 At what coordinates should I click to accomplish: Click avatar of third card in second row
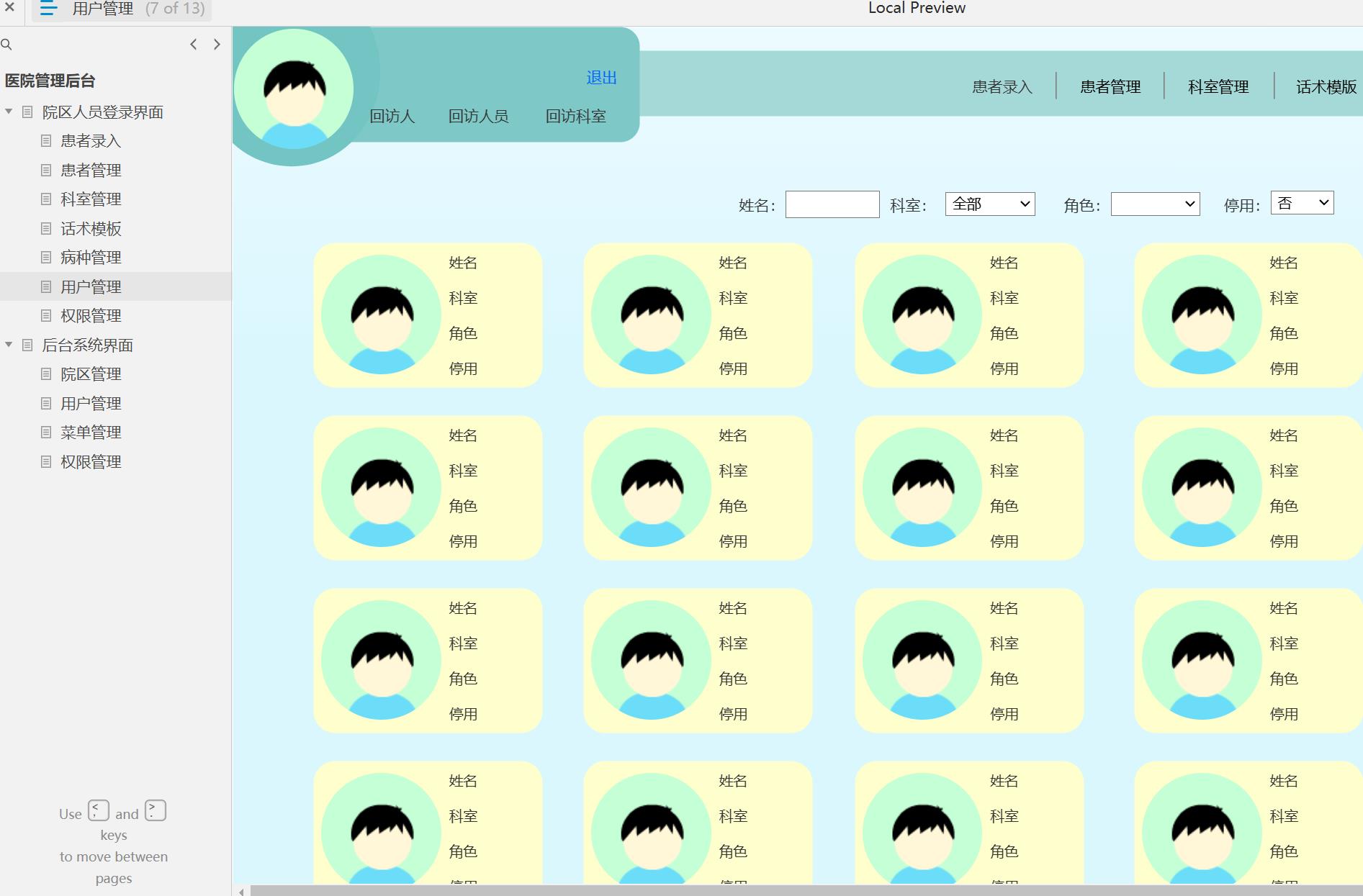coord(923,487)
